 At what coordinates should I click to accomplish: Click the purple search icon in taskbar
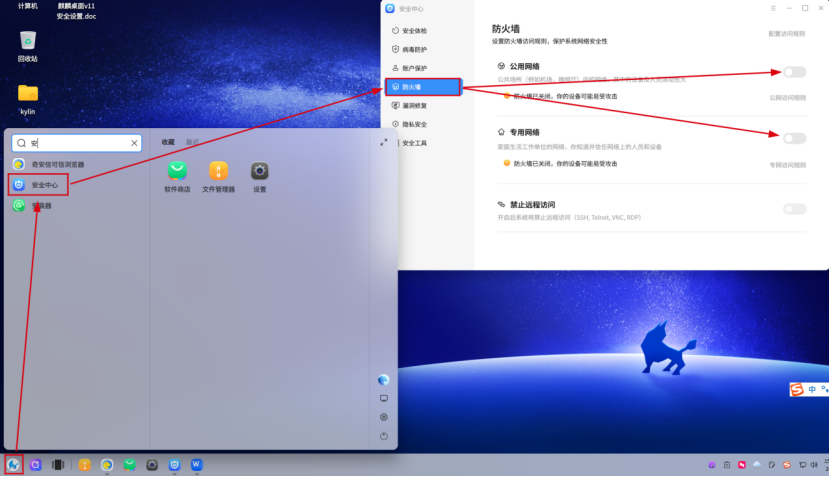coord(35,464)
